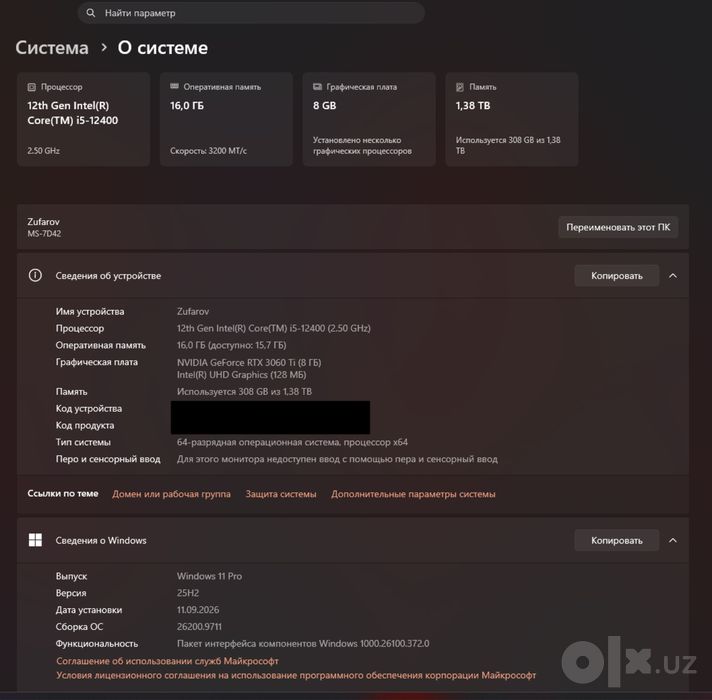The image size is (712, 700).
Task: Click the Графическая плата card icon
Action: tap(317, 86)
